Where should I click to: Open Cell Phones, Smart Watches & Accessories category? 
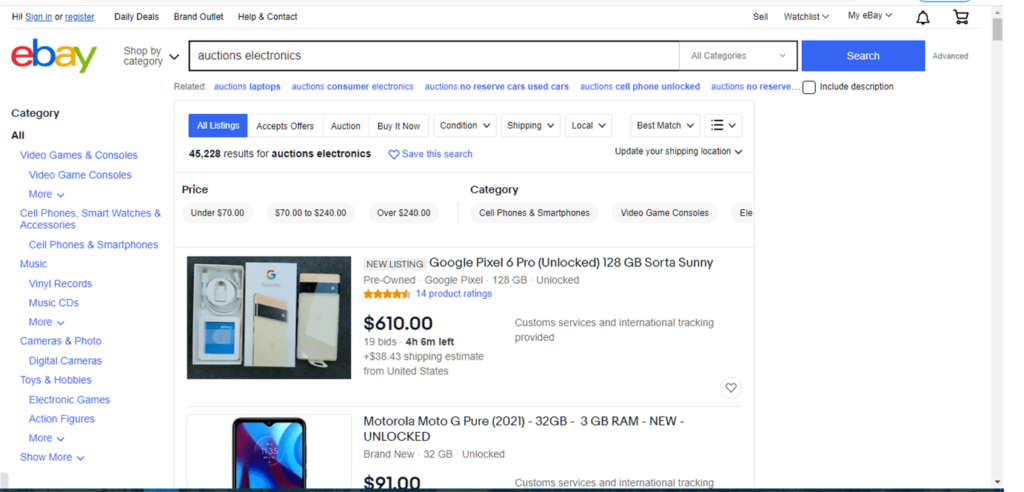click(90, 219)
